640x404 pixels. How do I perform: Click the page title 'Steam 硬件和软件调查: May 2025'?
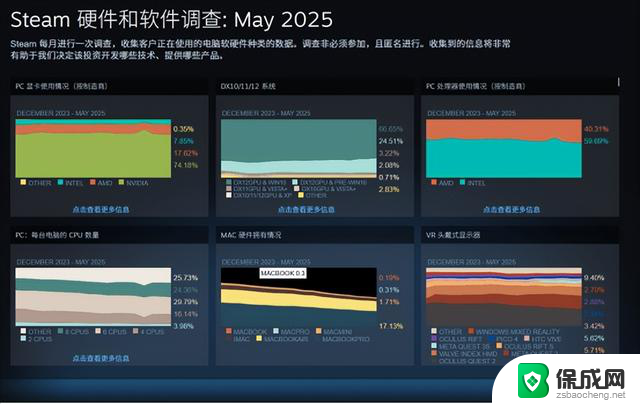171,20
